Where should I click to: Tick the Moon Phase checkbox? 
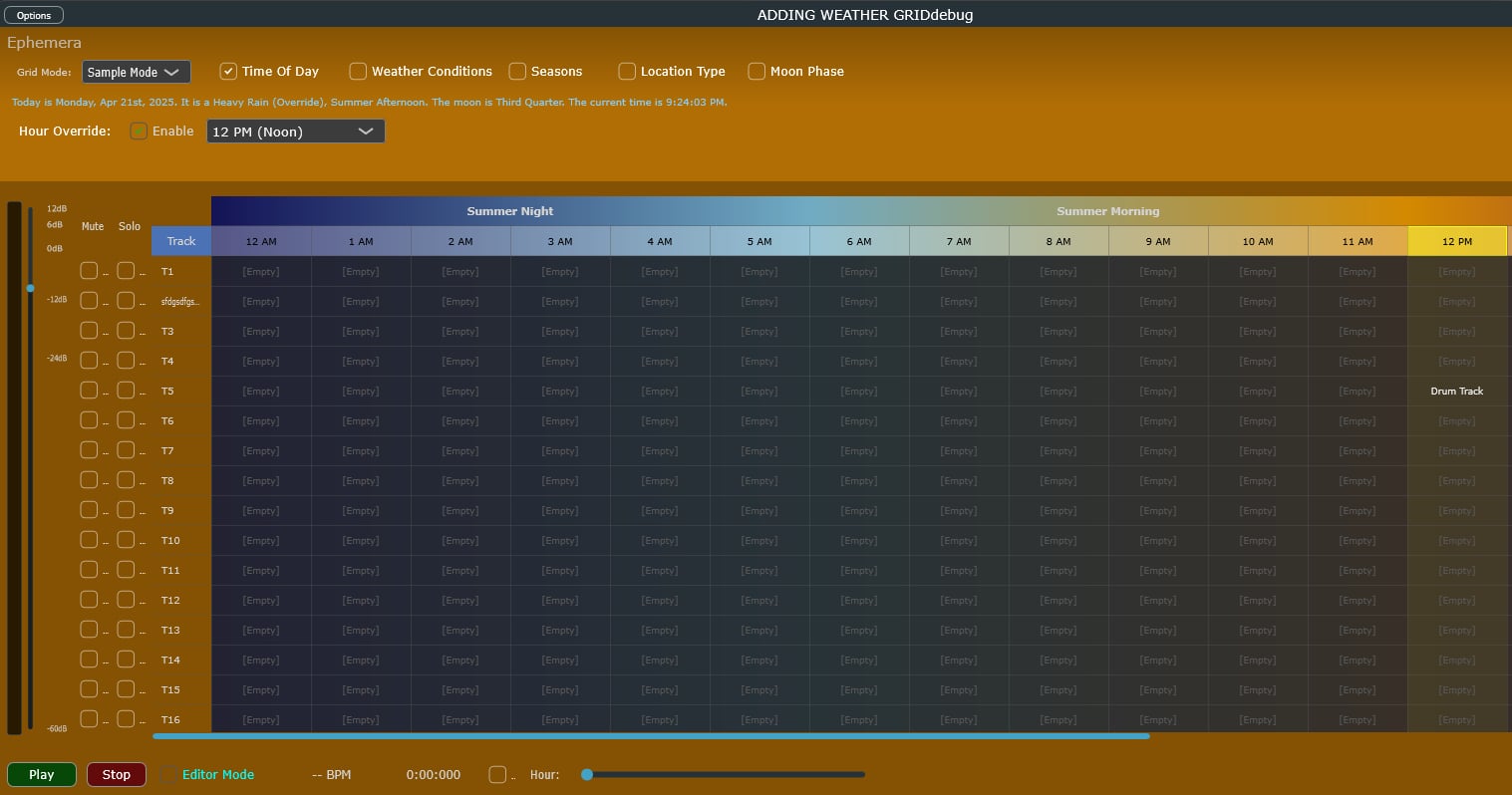[756, 71]
